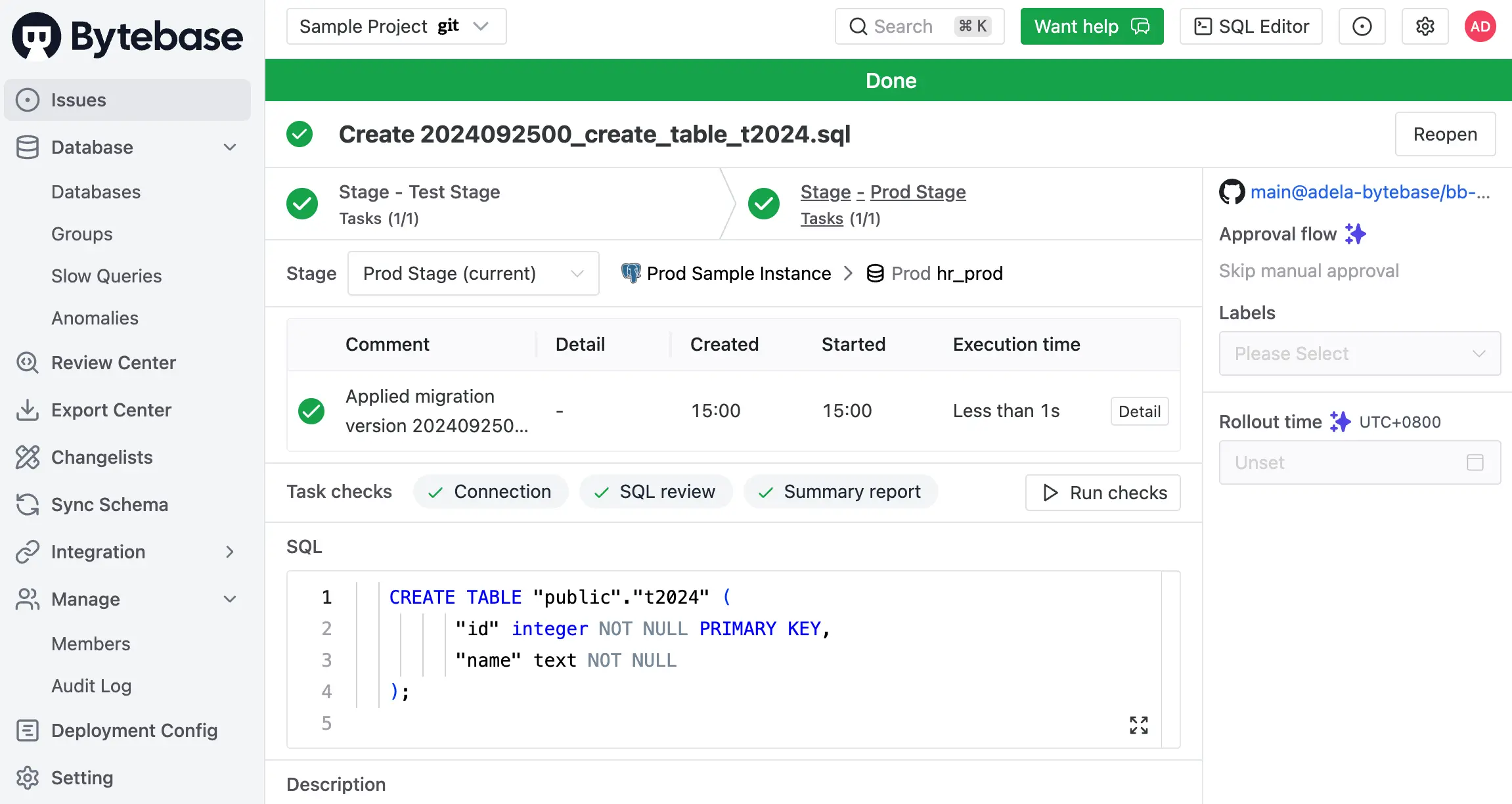The width and height of the screenshot is (1512, 804).
Task: Click Run checks button
Action: pos(1103,493)
